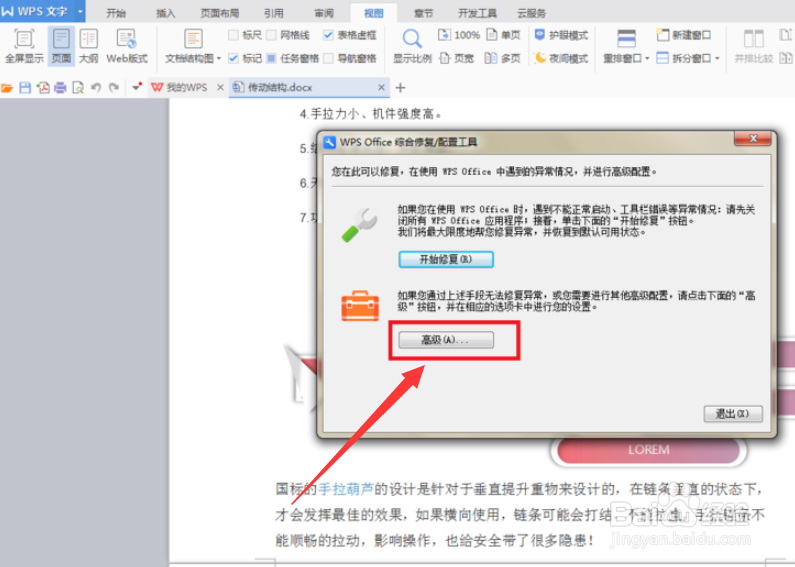Click the 高级(A)... button
Image resolution: width=795 pixels, height=567 pixels.
pos(446,339)
